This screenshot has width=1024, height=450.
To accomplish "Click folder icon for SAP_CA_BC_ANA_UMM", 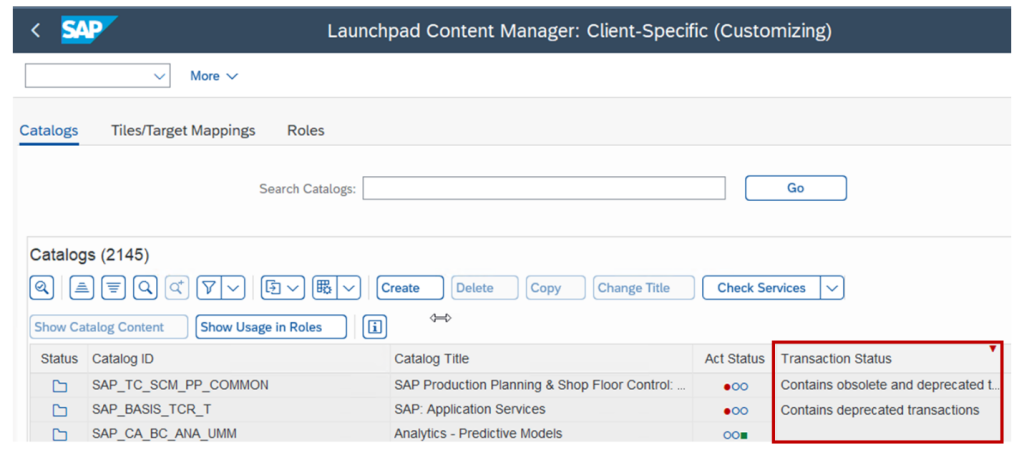I will pyautogui.click(x=60, y=434).
